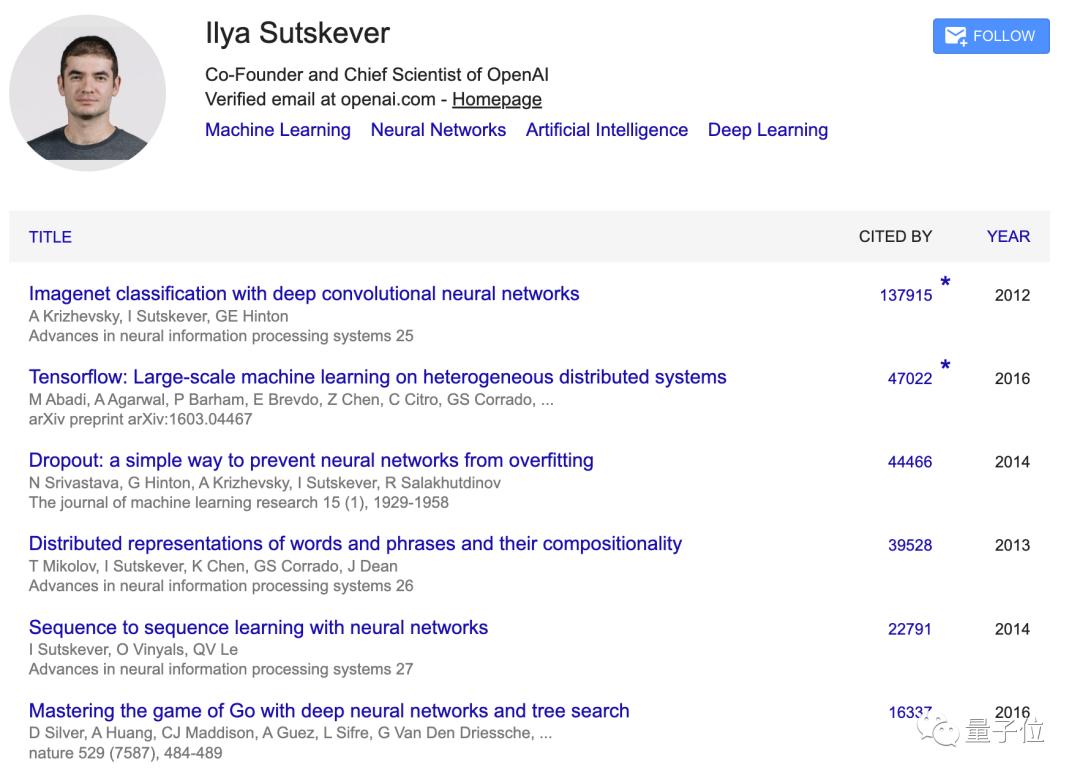View the 39528 citations list

coord(910,545)
